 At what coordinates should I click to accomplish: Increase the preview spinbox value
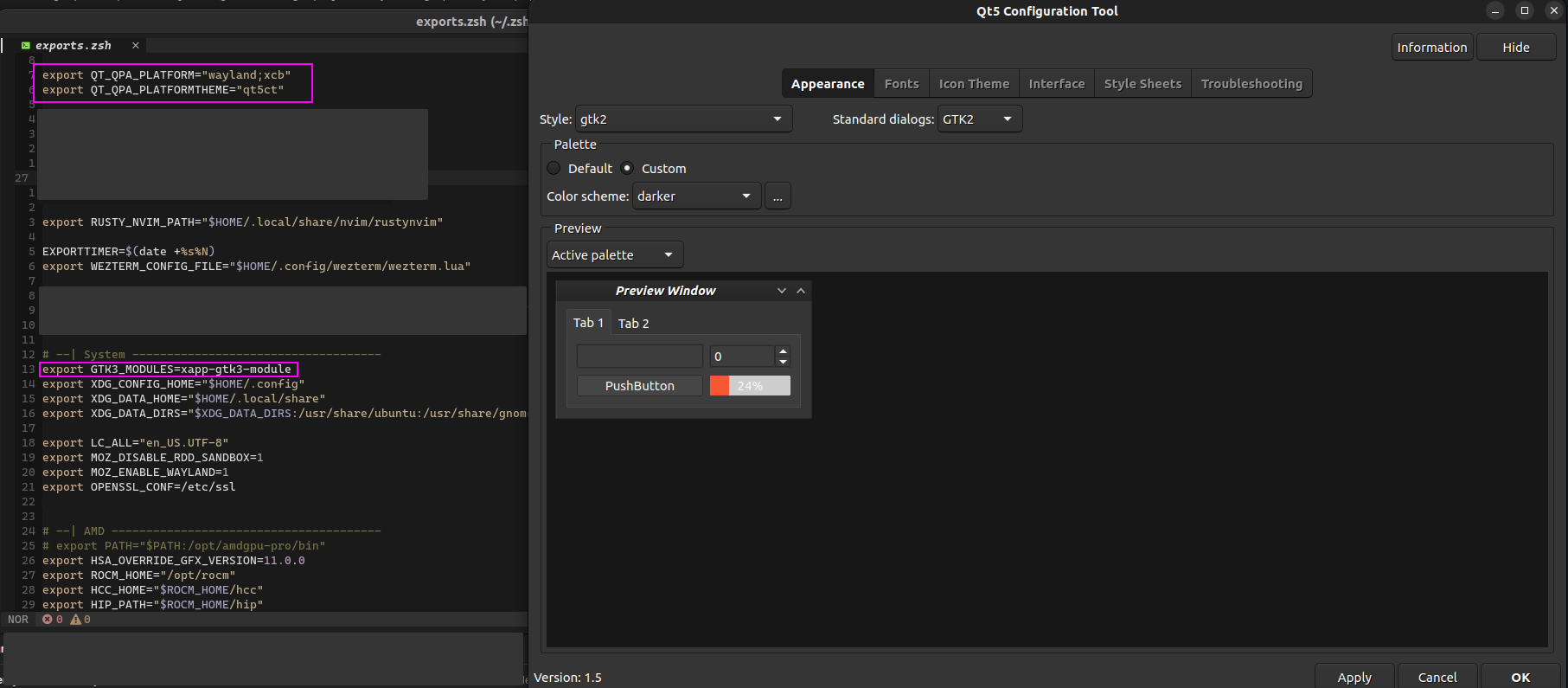coord(783,351)
